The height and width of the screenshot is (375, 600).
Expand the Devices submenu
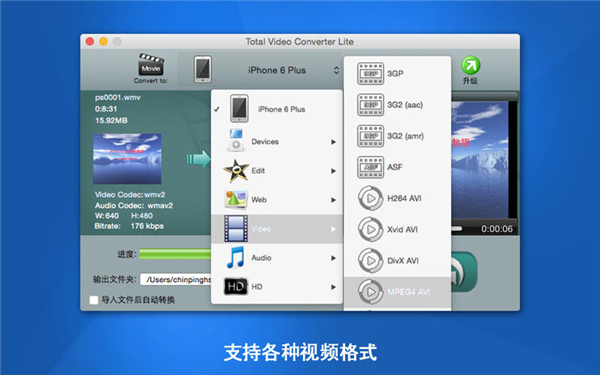(277, 142)
